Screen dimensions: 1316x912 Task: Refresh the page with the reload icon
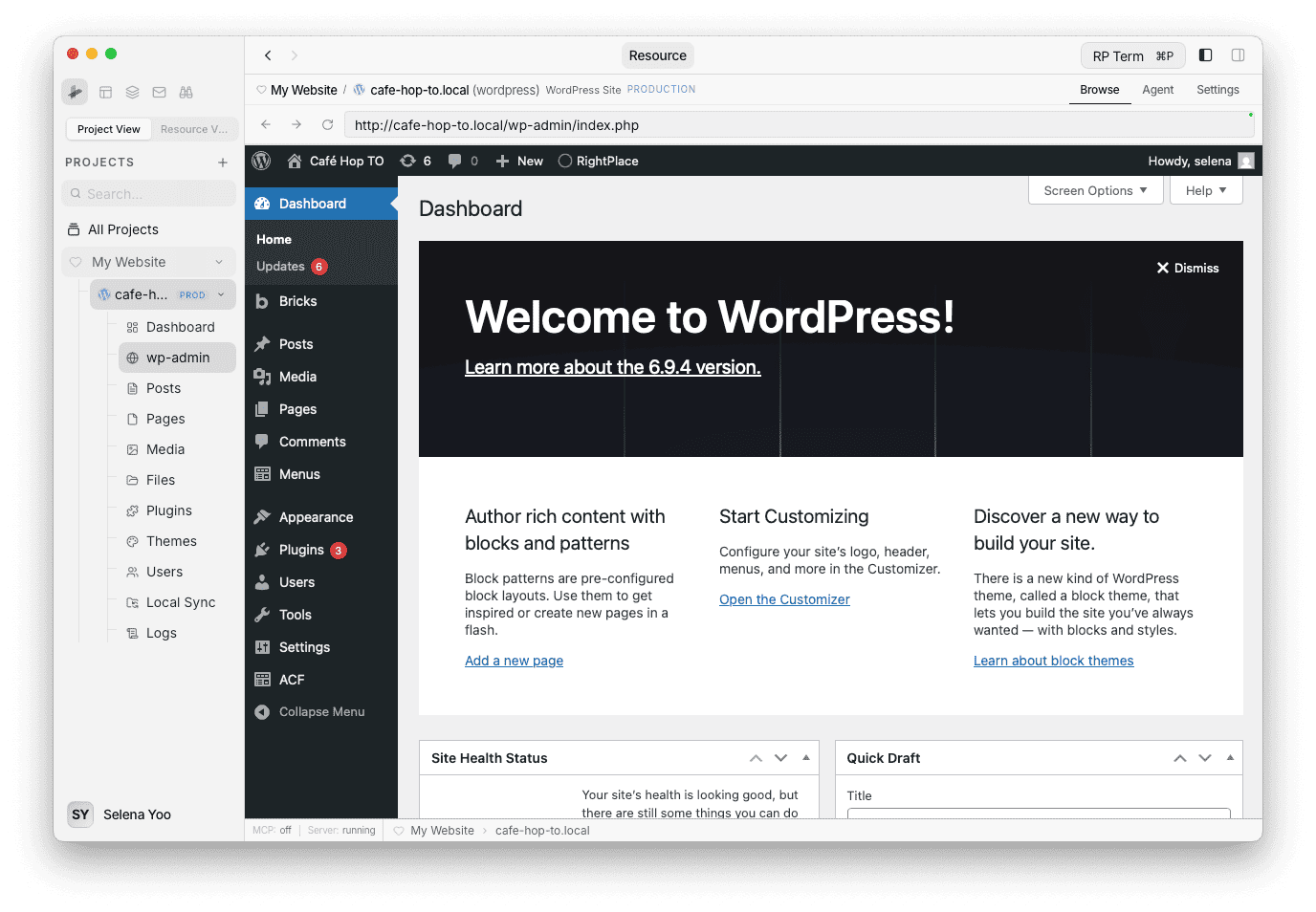pyautogui.click(x=327, y=124)
